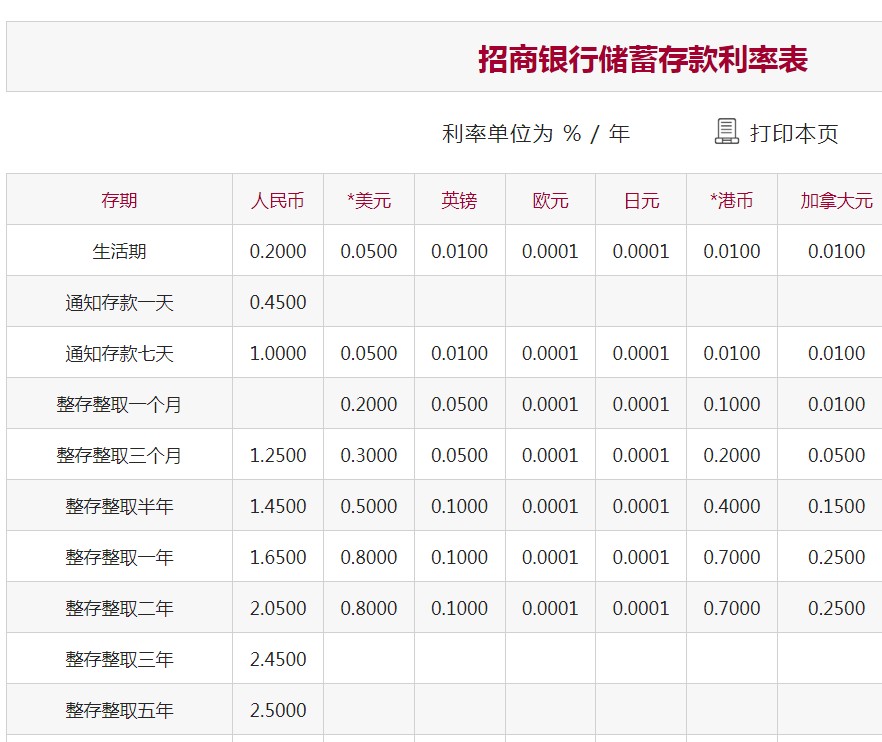Click 加拿大元 rate 0.0500 for 整存整取三个月
Viewport: 882px width, 742px height.
pos(836,455)
